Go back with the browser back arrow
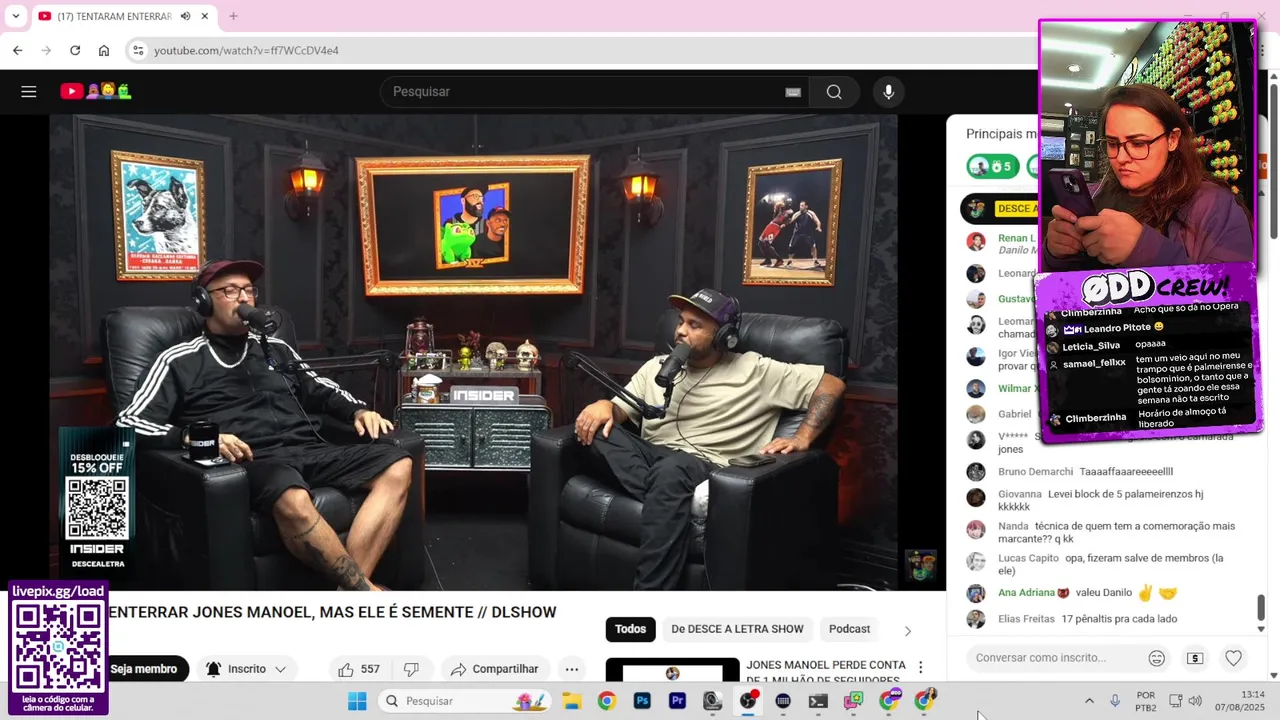The image size is (1280, 720). coord(18,50)
